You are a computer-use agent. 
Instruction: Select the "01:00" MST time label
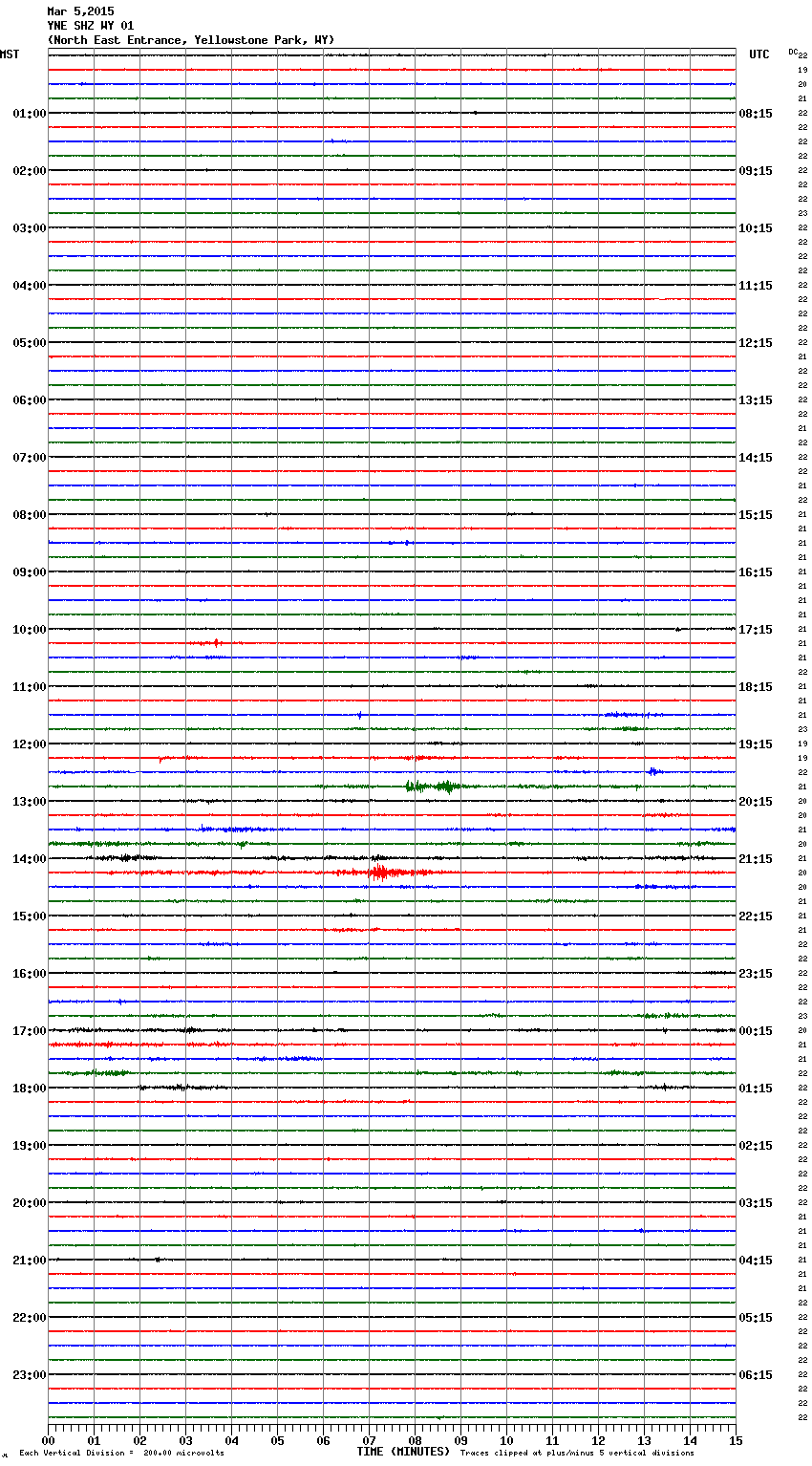point(30,114)
